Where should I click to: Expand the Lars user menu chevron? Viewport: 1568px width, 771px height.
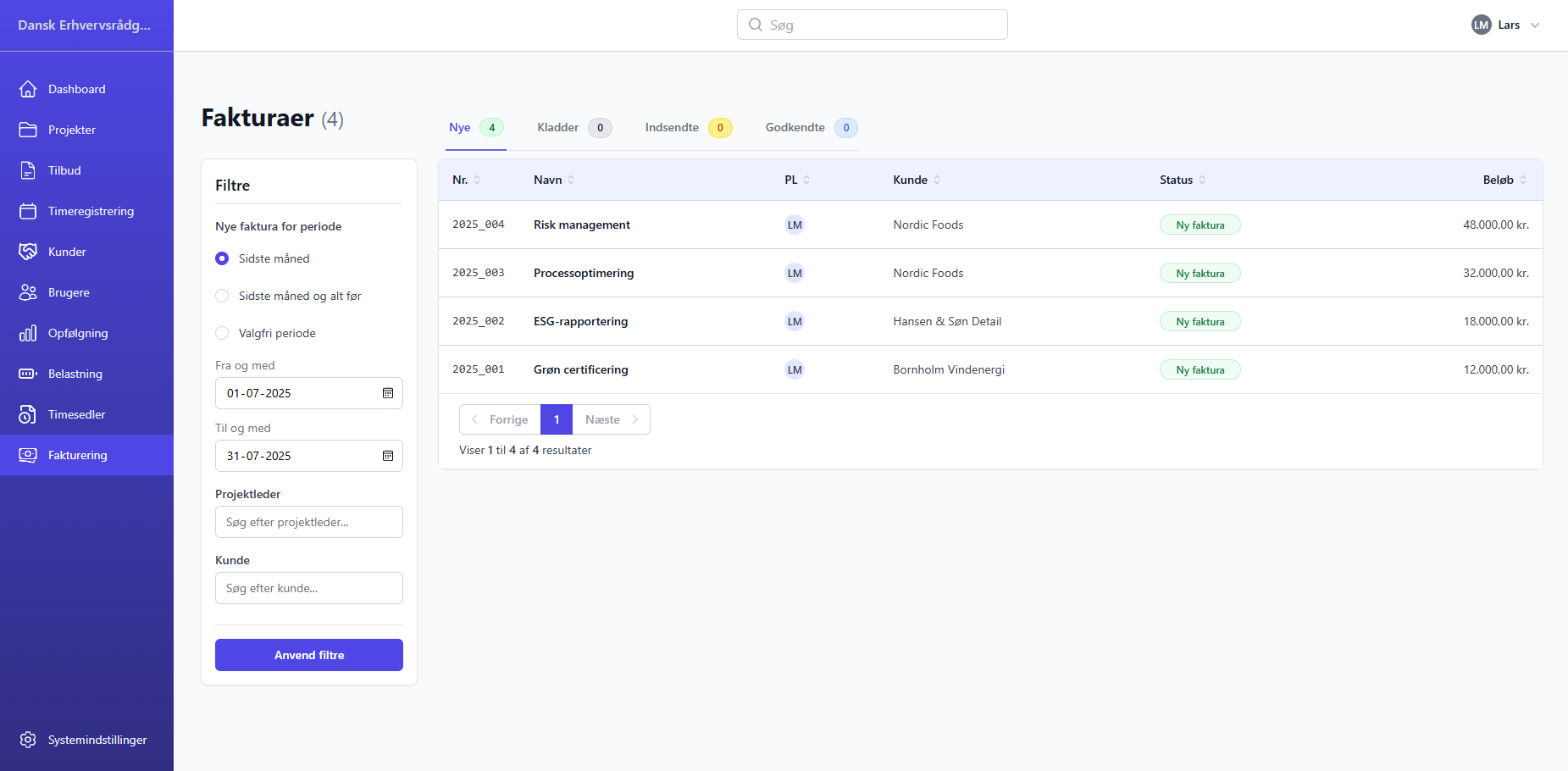coord(1535,25)
